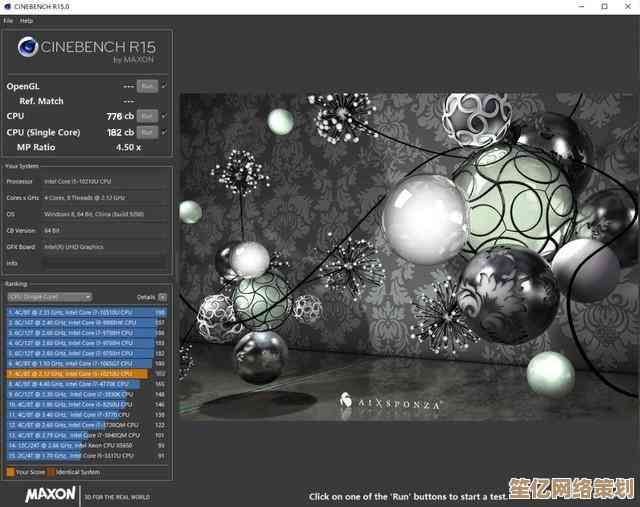Maximize the Cinebench window
The height and width of the screenshot is (507, 640).
click(x=604, y=6)
